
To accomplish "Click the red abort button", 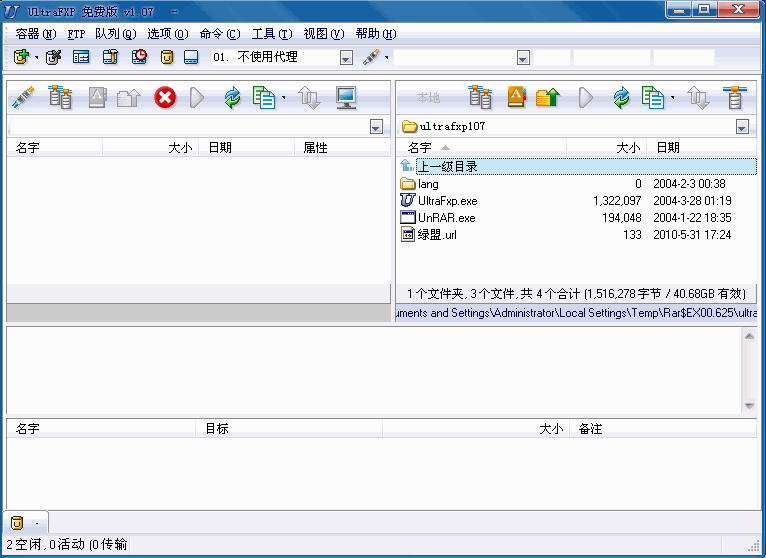I will 165,97.
